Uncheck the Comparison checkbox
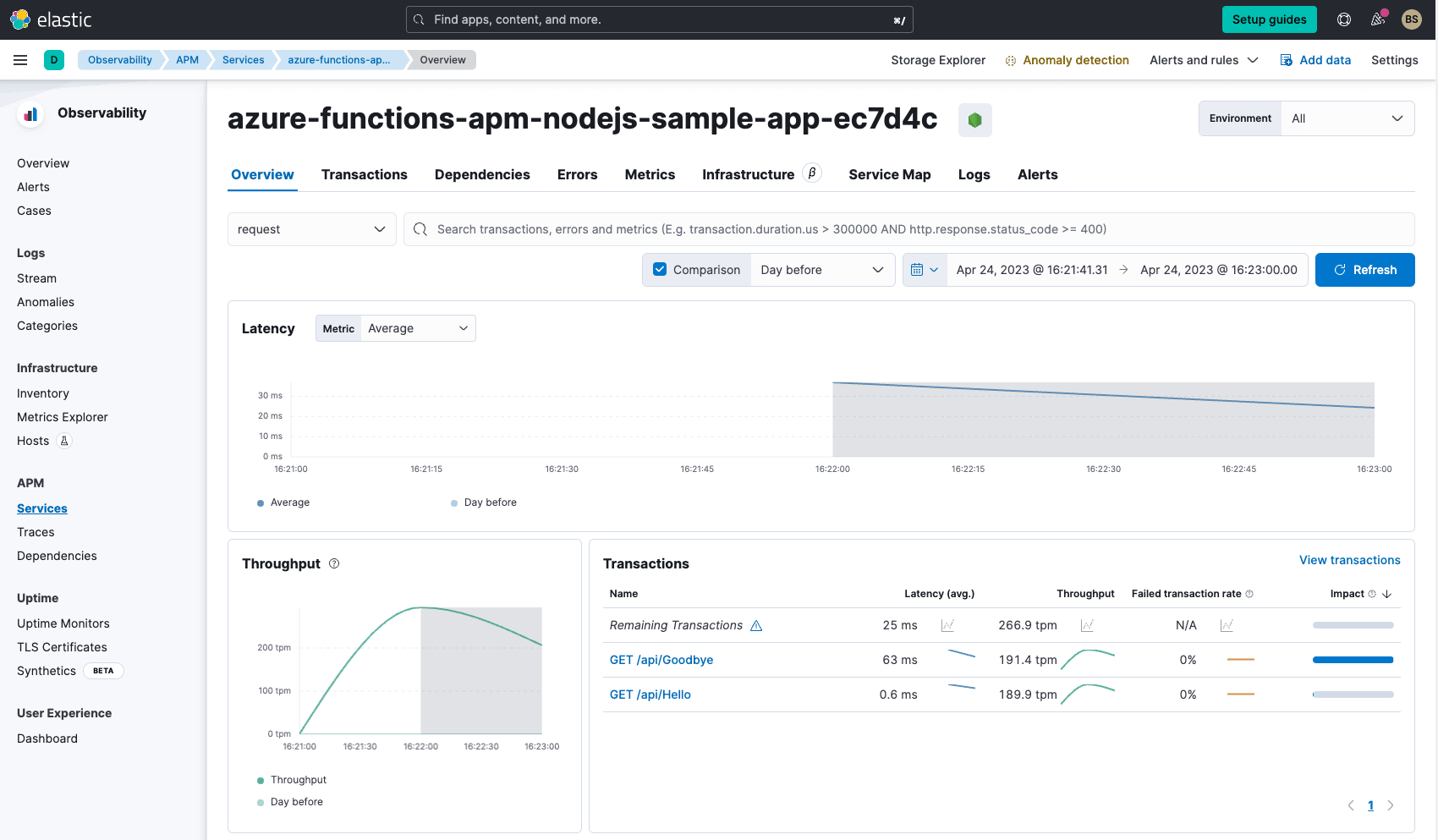The height and width of the screenshot is (840, 1438). 660,270
